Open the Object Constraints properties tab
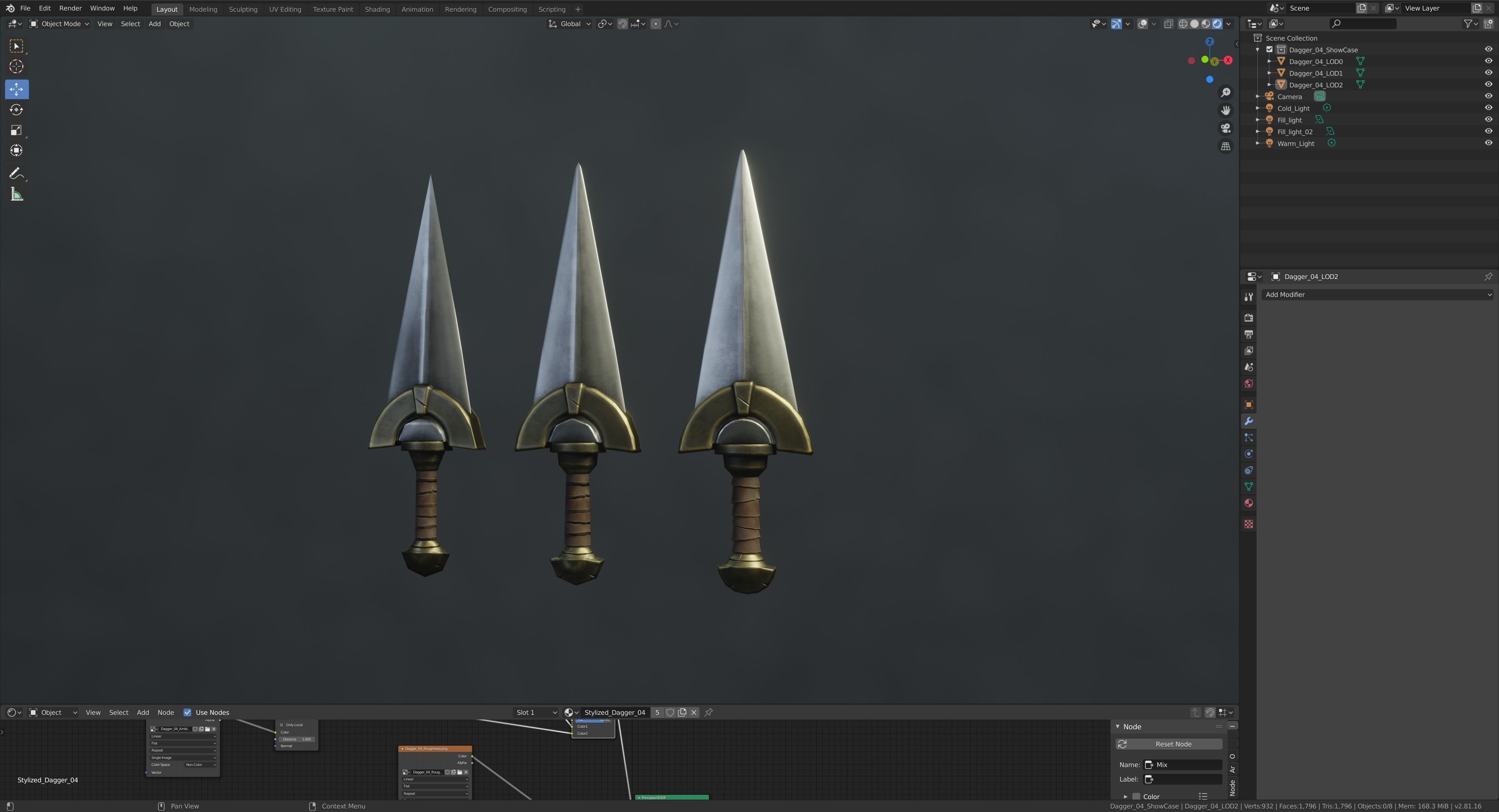This screenshot has width=1499, height=812. click(1248, 470)
